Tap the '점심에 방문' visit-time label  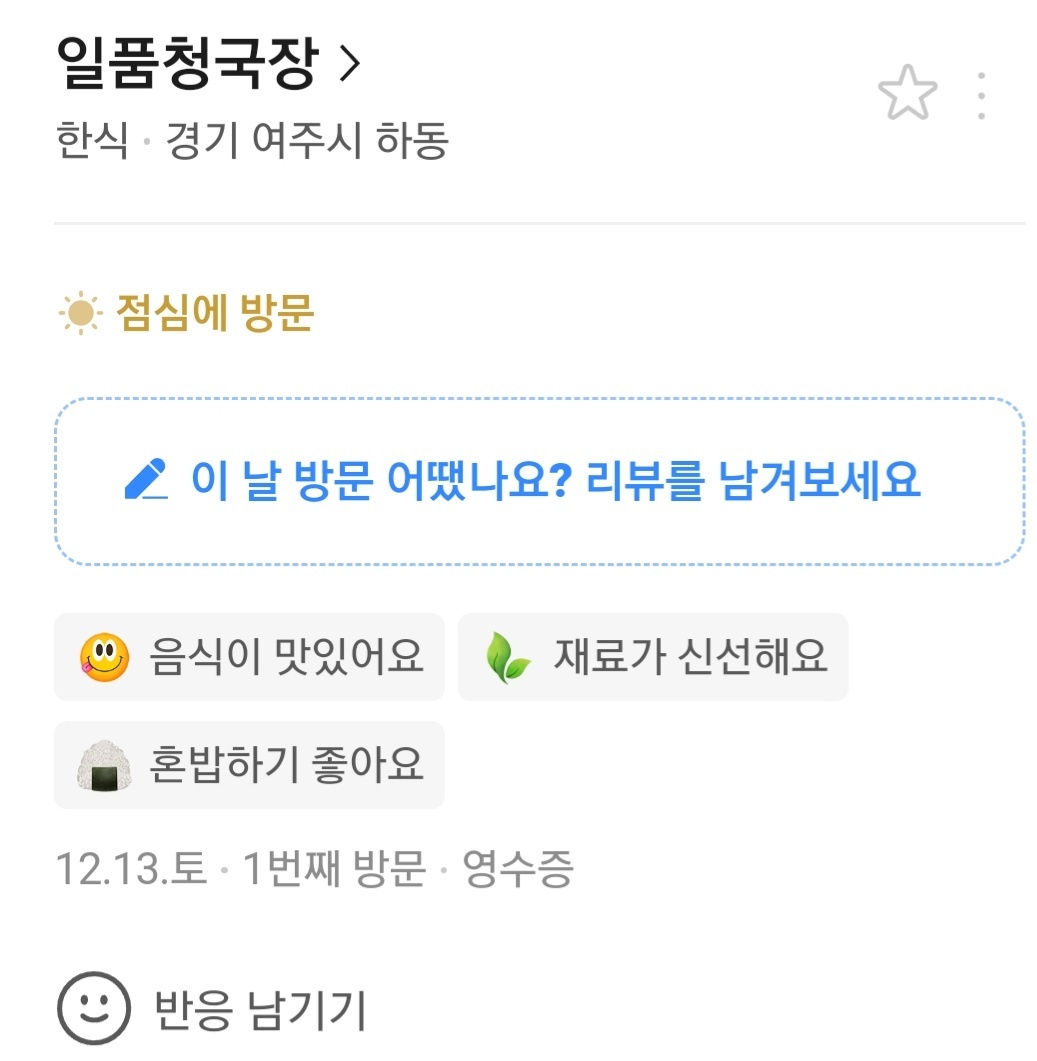tap(215, 314)
